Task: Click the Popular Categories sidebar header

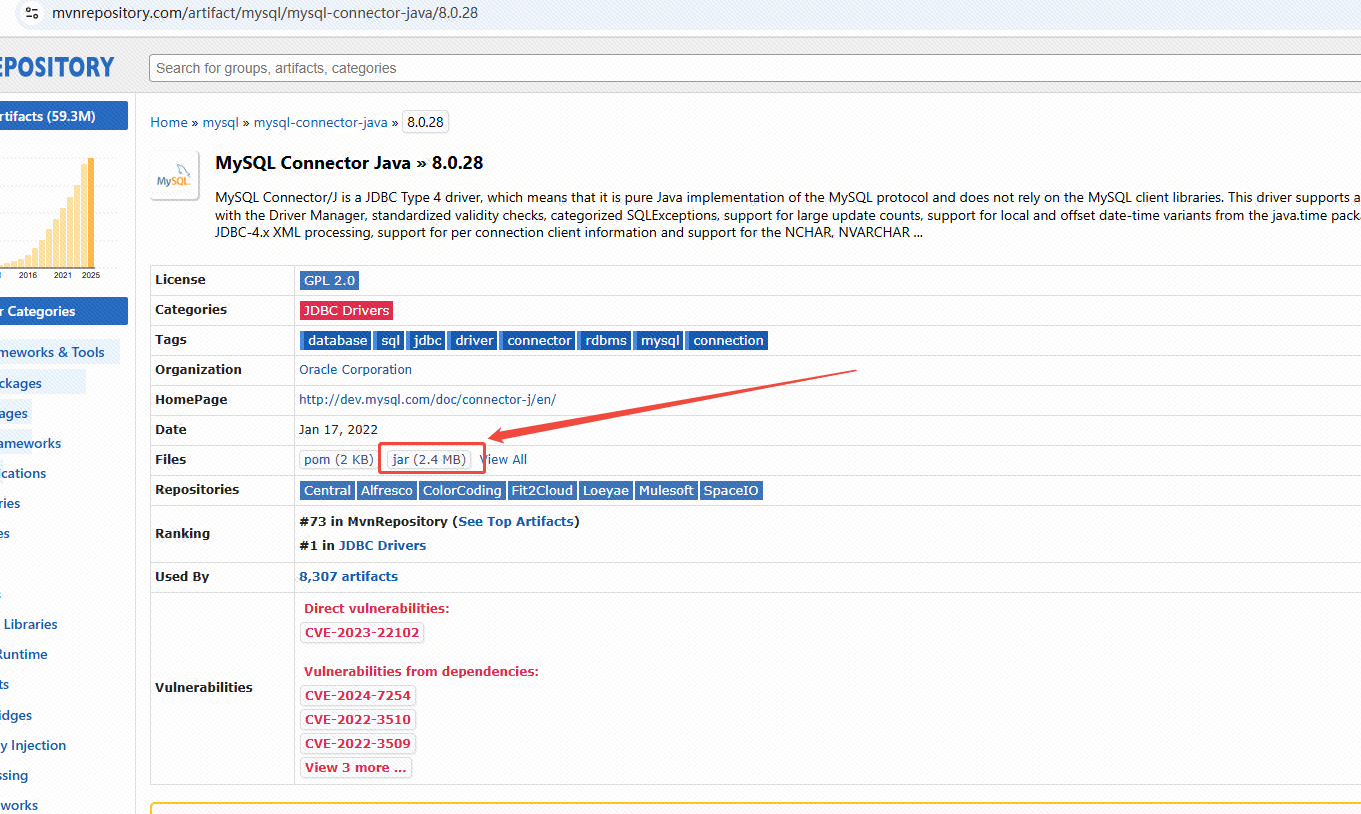Action: coord(63,311)
